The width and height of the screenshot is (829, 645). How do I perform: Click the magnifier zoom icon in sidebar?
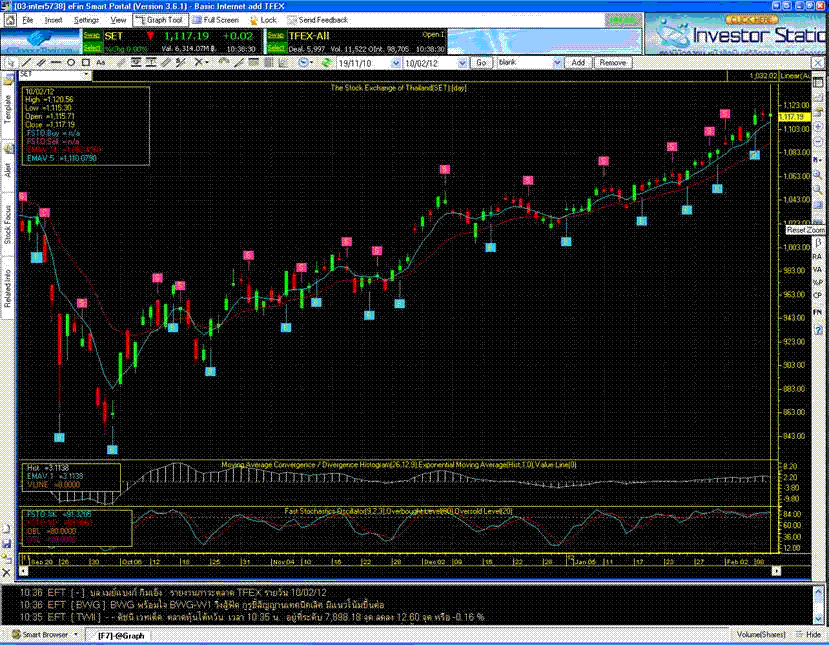pos(818,173)
